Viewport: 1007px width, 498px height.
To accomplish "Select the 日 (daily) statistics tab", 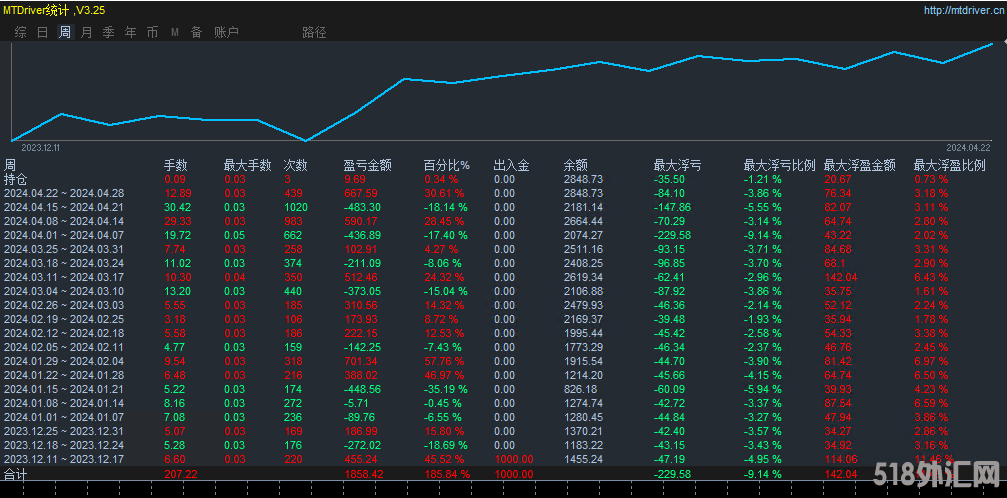I will [43, 32].
